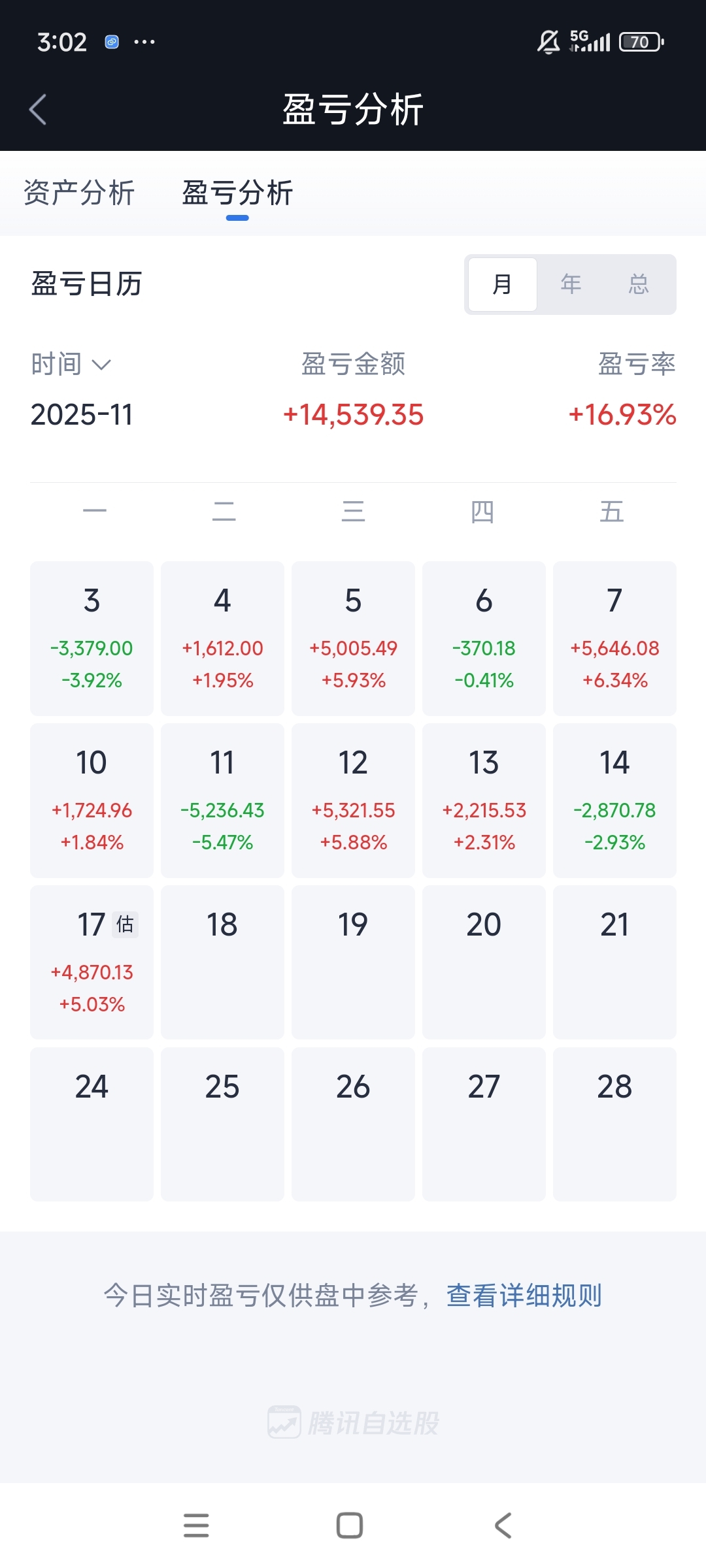Tap the 估 estimate badge on day 17

point(125,924)
